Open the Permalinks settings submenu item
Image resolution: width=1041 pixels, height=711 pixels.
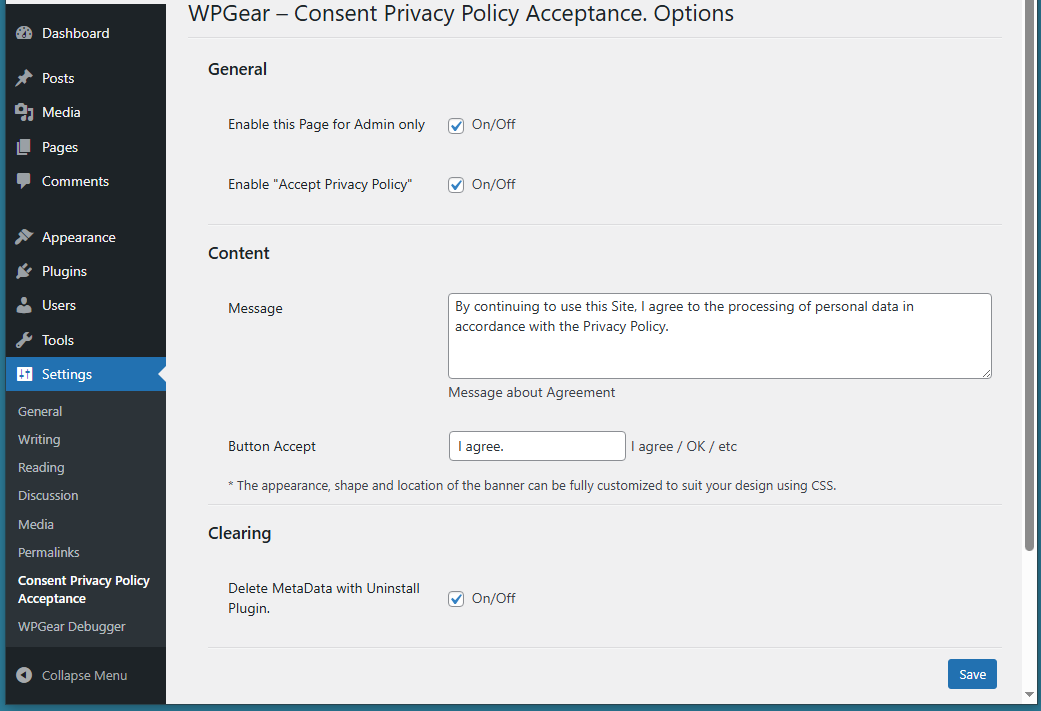[49, 552]
